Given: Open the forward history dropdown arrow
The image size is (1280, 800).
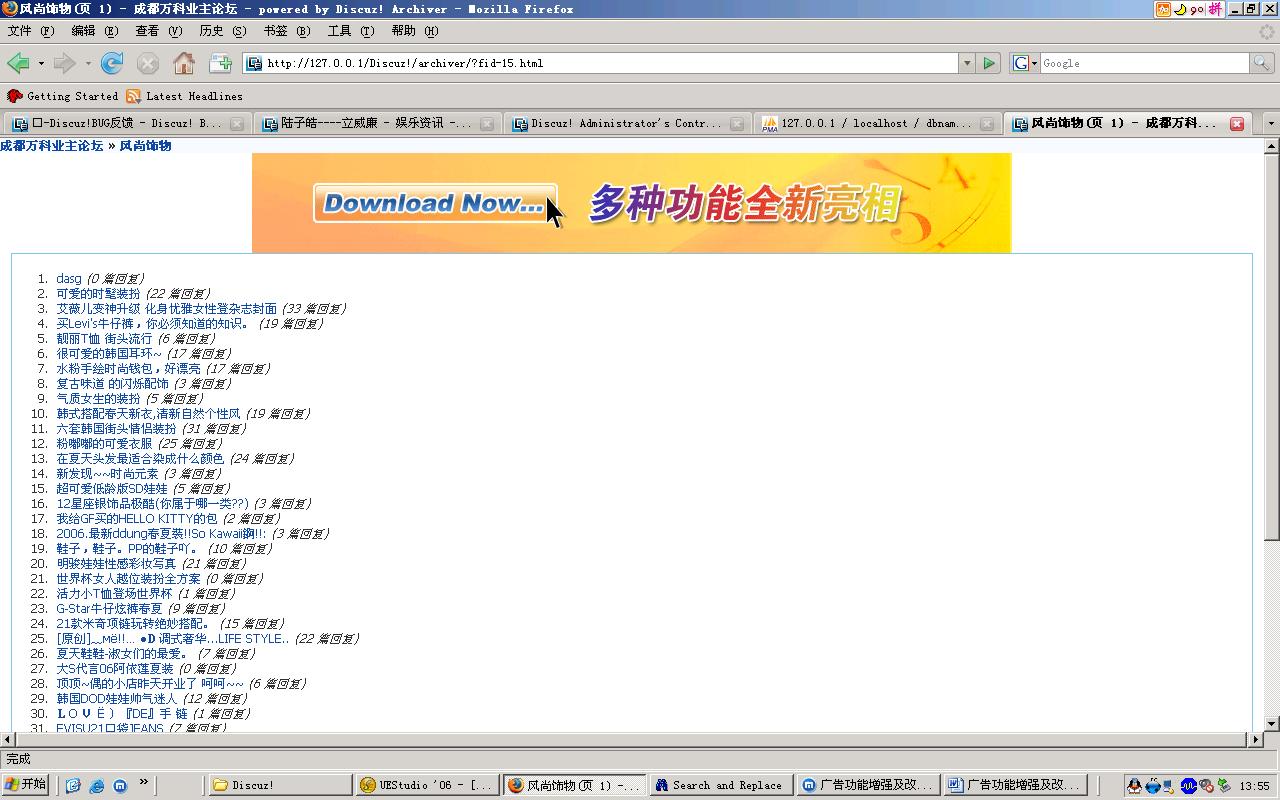Looking at the screenshot, I should coord(88,63).
